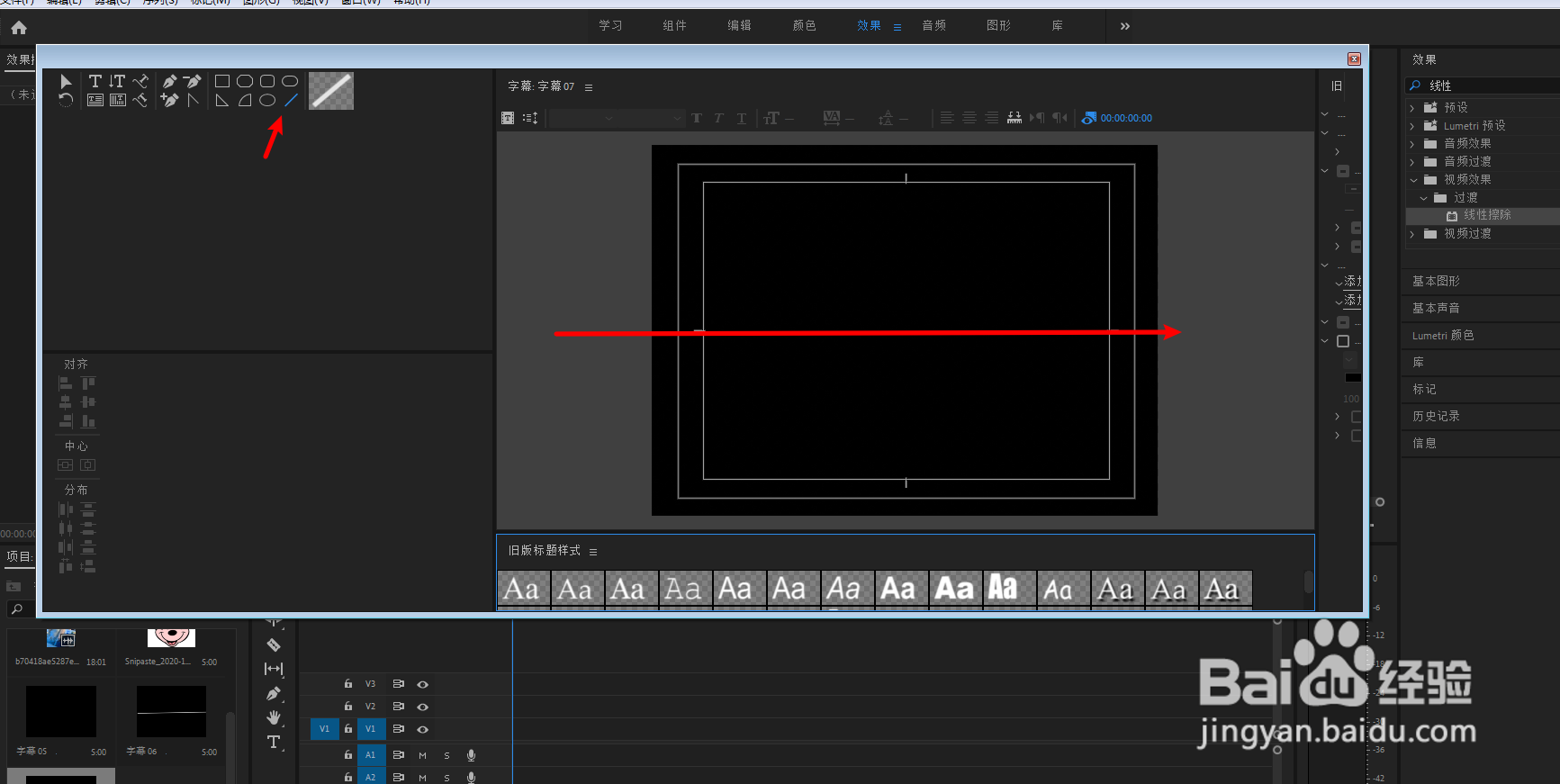
Task: Switch to 颜色 workspace tab
Action: pyautogui.click(x=805, y=25)
